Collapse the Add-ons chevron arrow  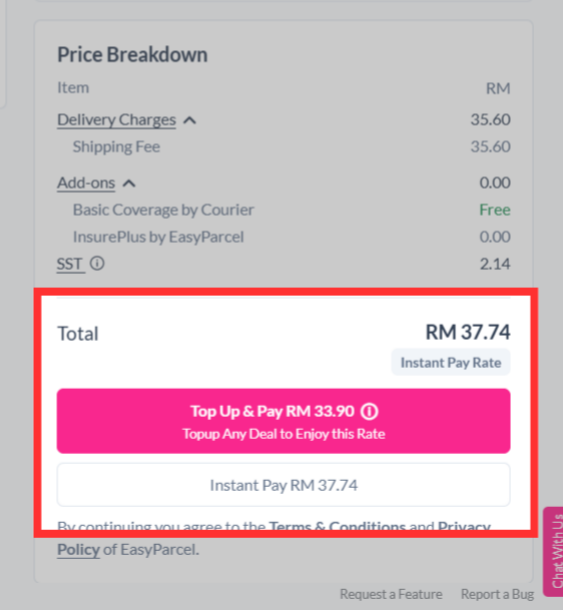tap(129, 183)
